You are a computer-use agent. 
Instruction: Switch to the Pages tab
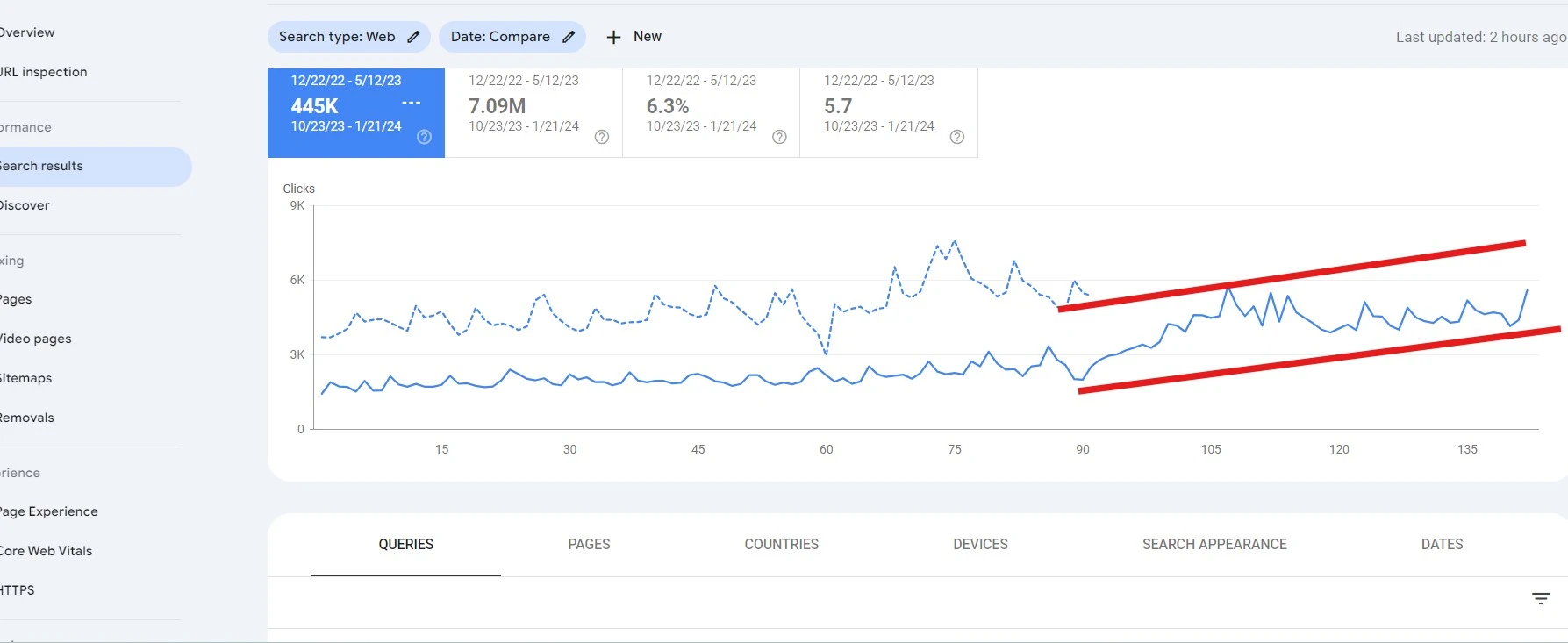point(589,544)
